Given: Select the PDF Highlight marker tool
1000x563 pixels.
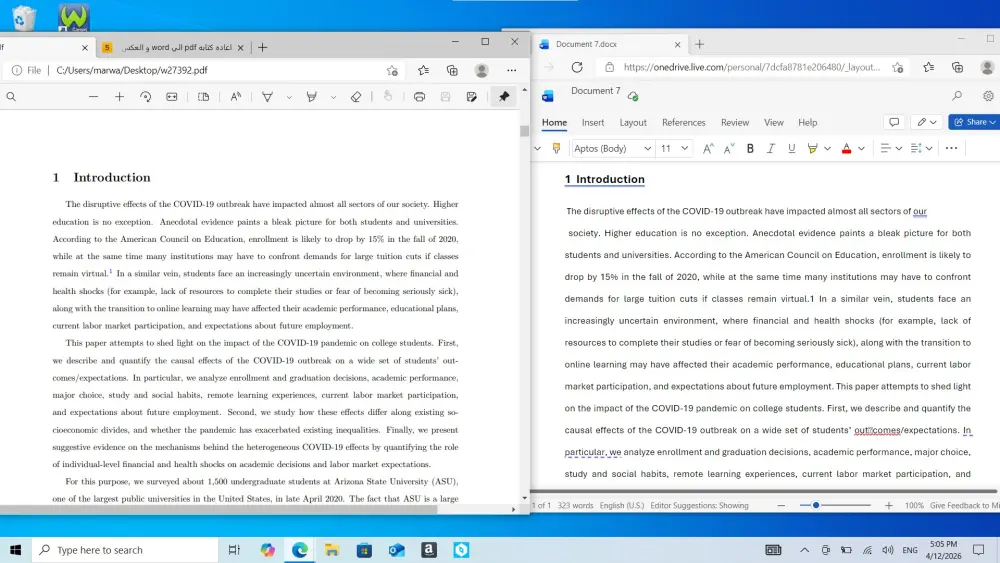Looking at the screenshot, I should tap(311, 97).
